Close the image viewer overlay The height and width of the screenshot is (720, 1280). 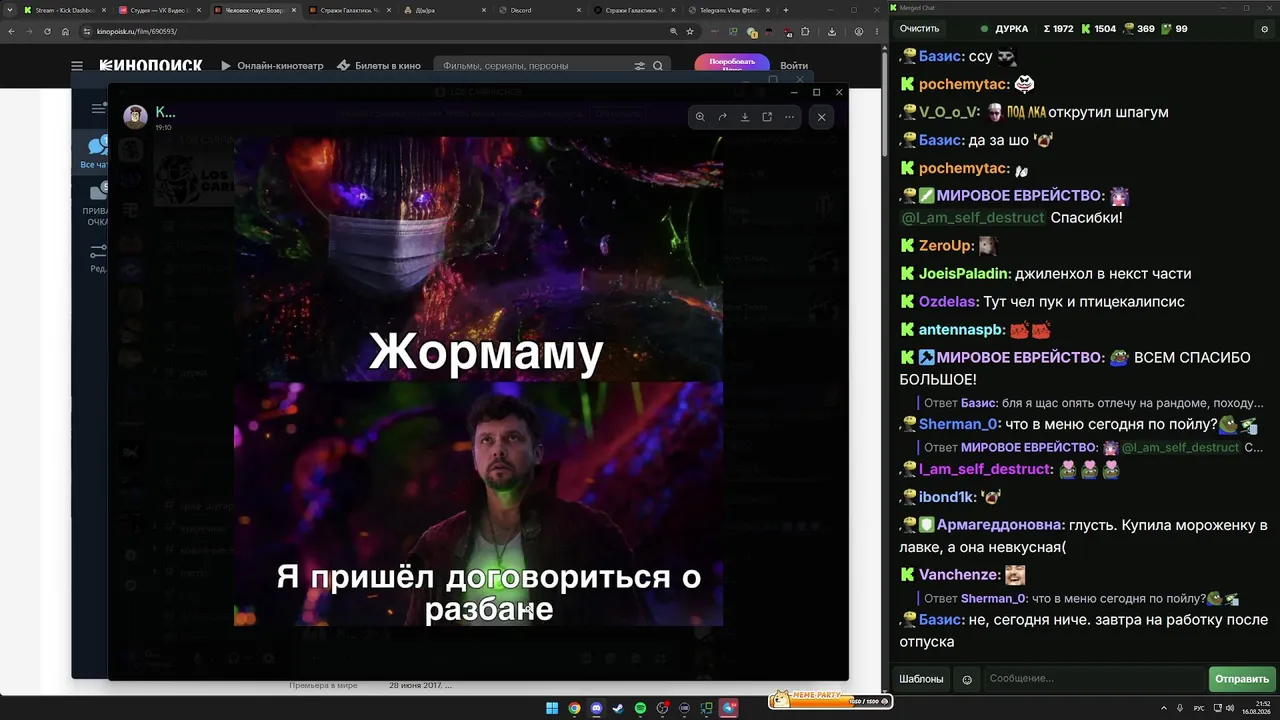822,117
